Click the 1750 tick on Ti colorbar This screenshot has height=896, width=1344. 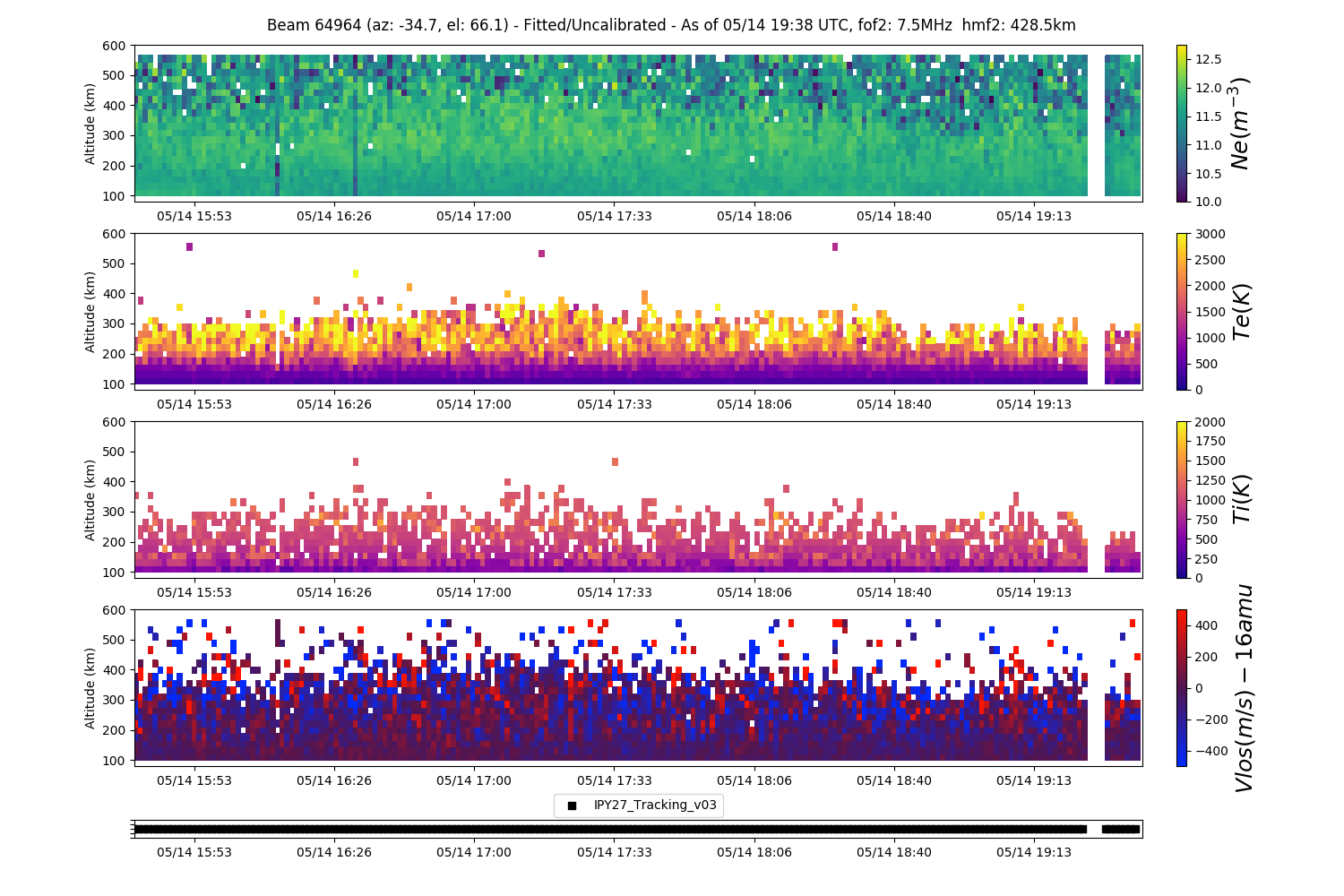tap(1210, 441)
